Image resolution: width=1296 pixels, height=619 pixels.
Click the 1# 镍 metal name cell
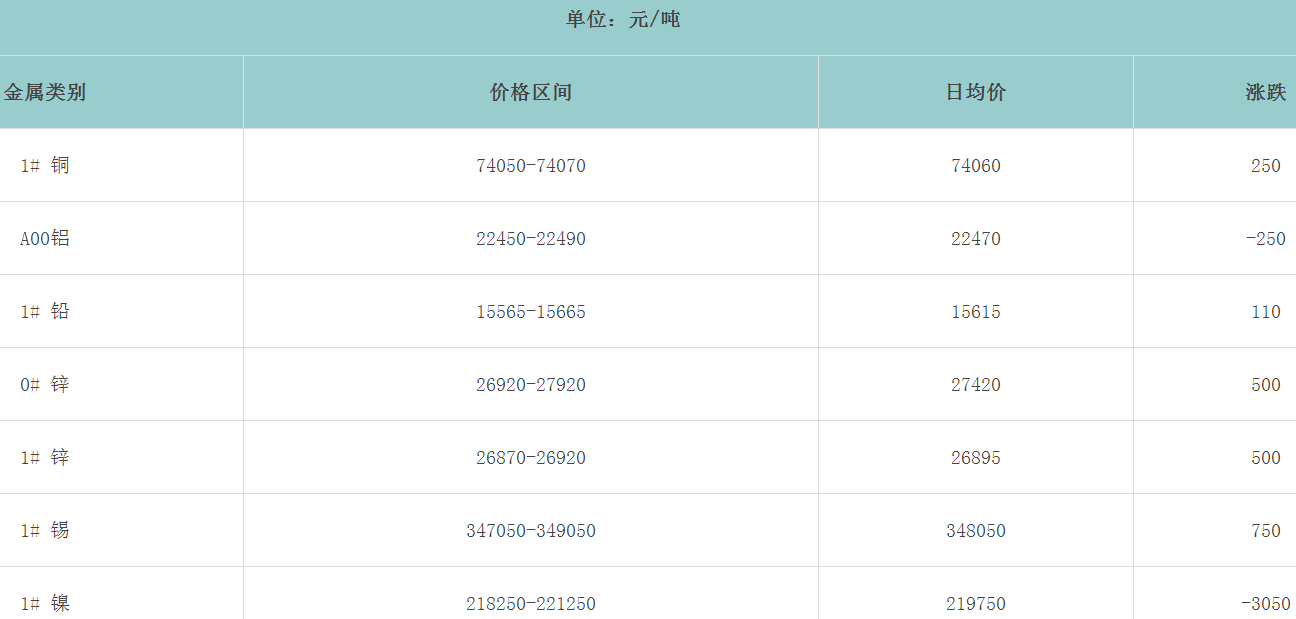coord(45,604)
